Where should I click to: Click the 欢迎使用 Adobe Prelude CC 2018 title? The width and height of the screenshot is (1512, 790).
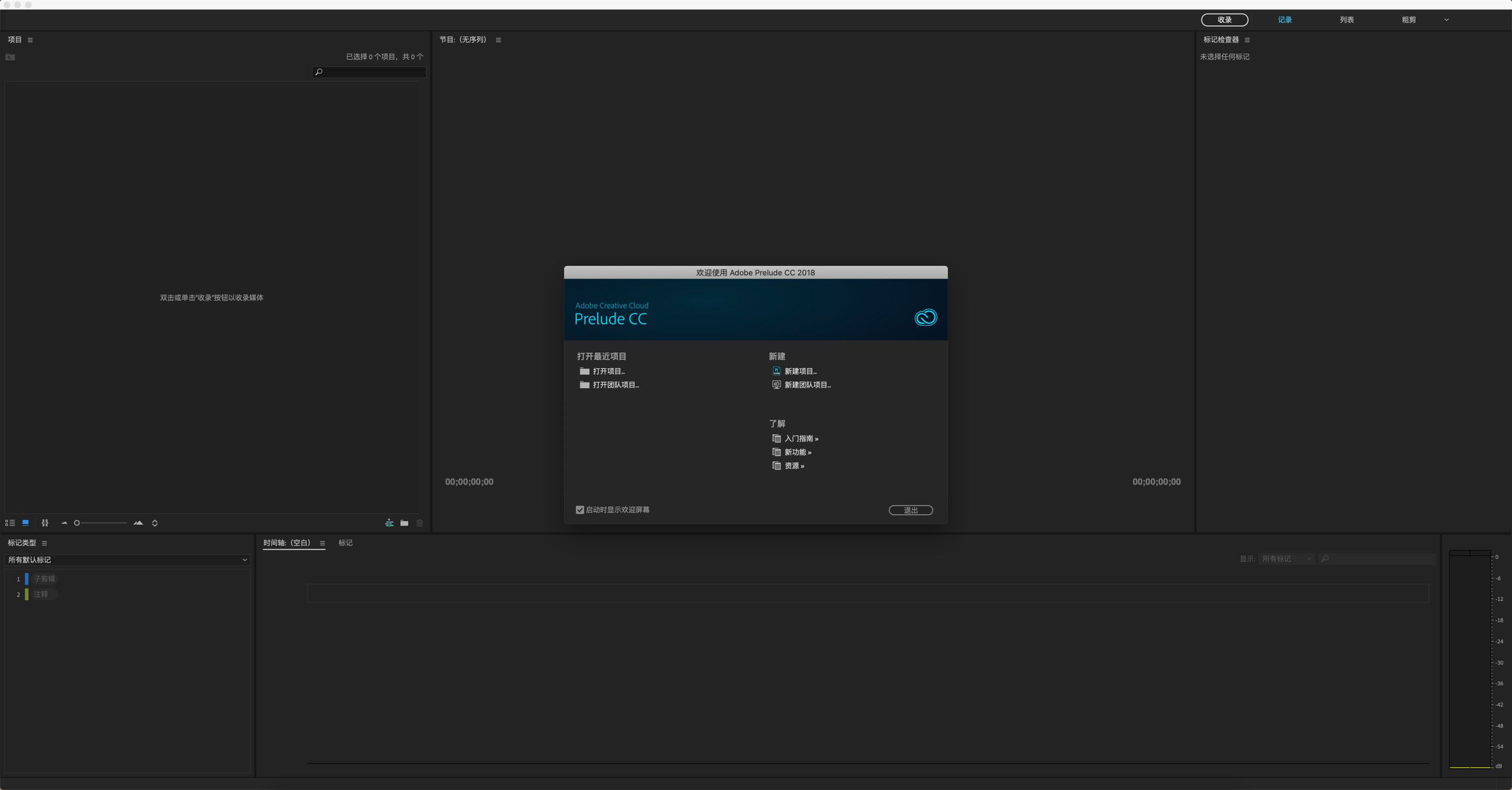755,272
